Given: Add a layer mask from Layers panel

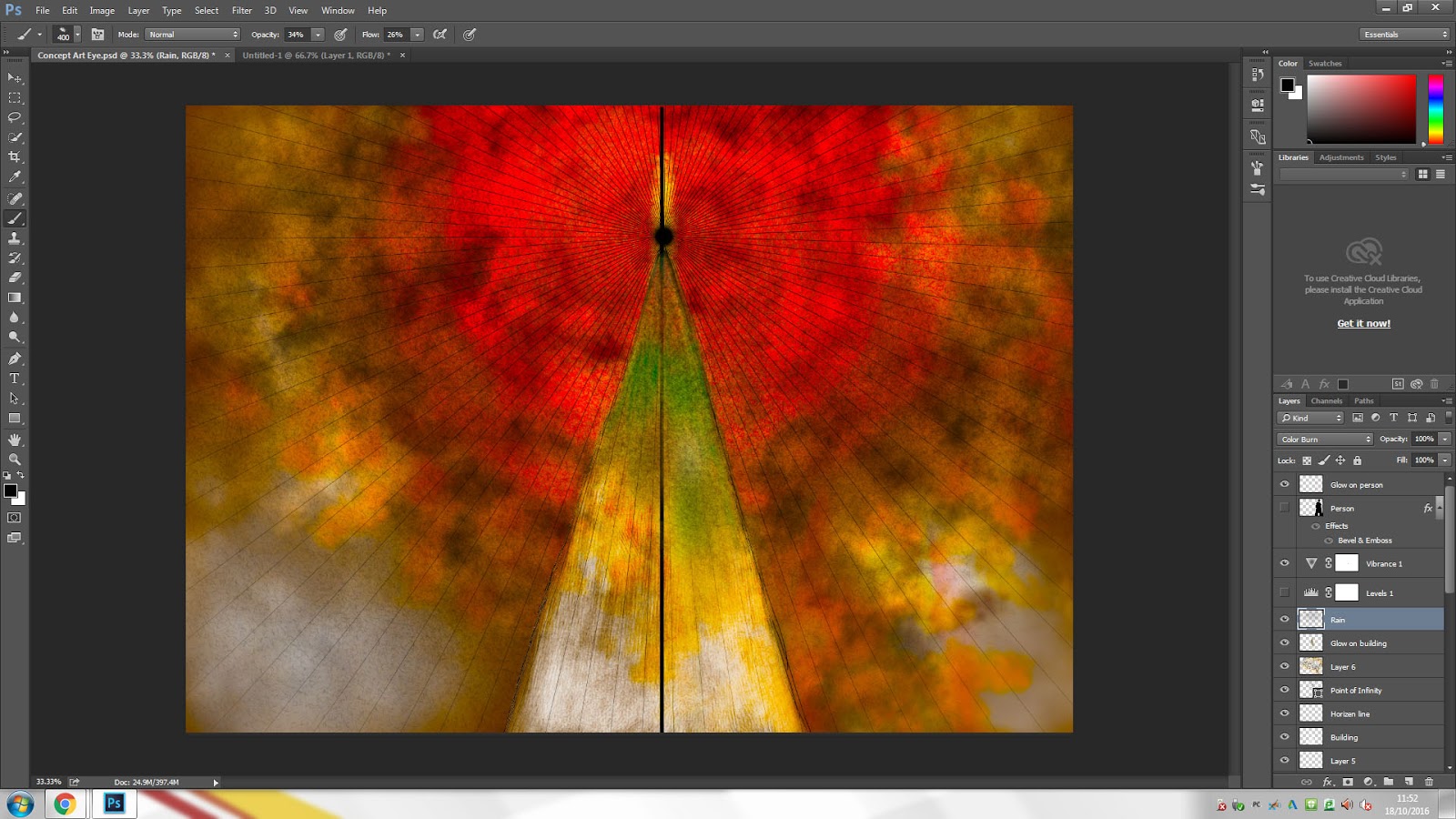Looking at the screenshot, I should 1348,782.
